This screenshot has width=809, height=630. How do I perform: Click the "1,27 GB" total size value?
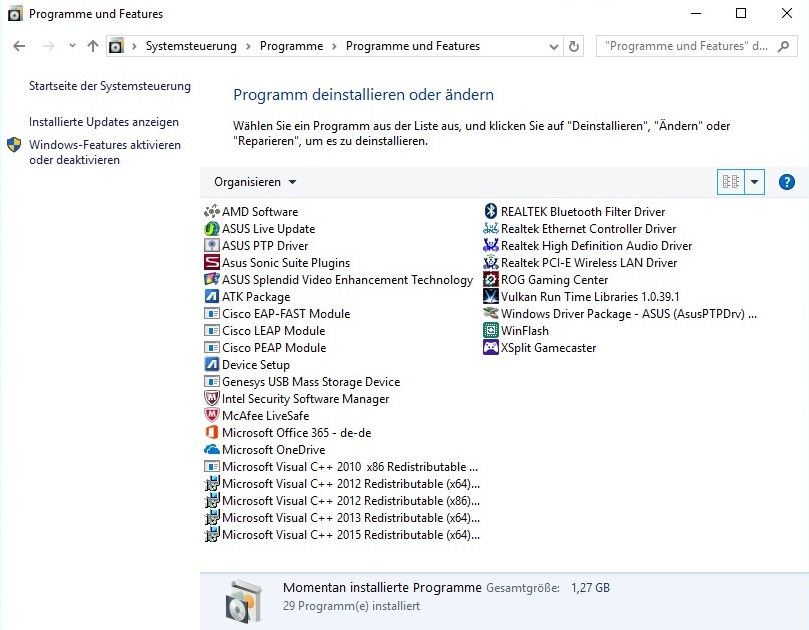pos(590,588)
